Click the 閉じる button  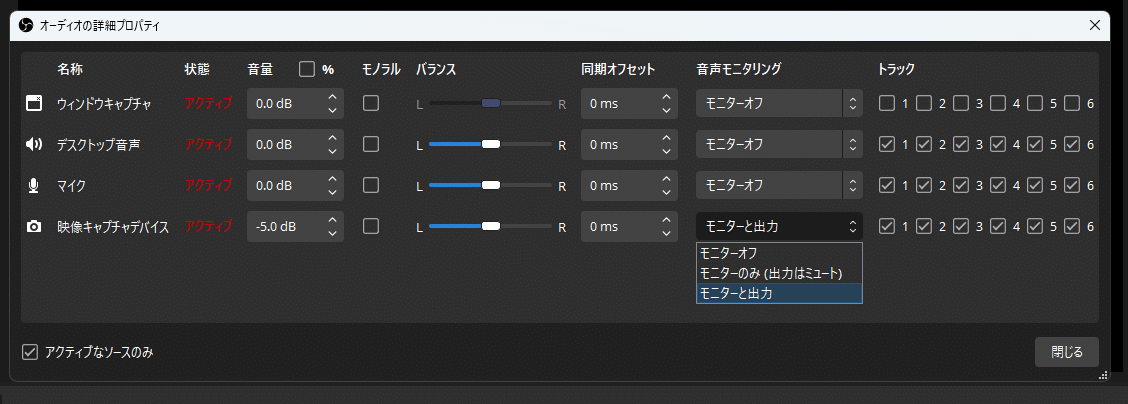[x=1066, y=352]
